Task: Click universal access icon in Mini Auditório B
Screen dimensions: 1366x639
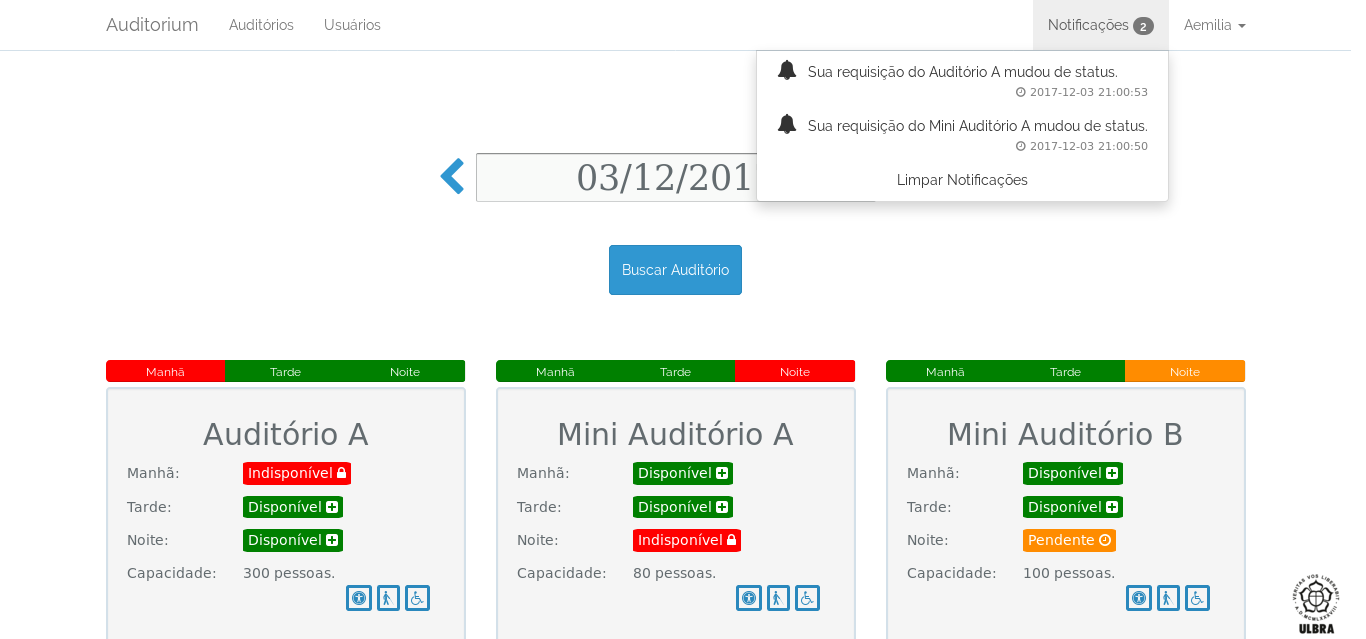Action: 1138,598
